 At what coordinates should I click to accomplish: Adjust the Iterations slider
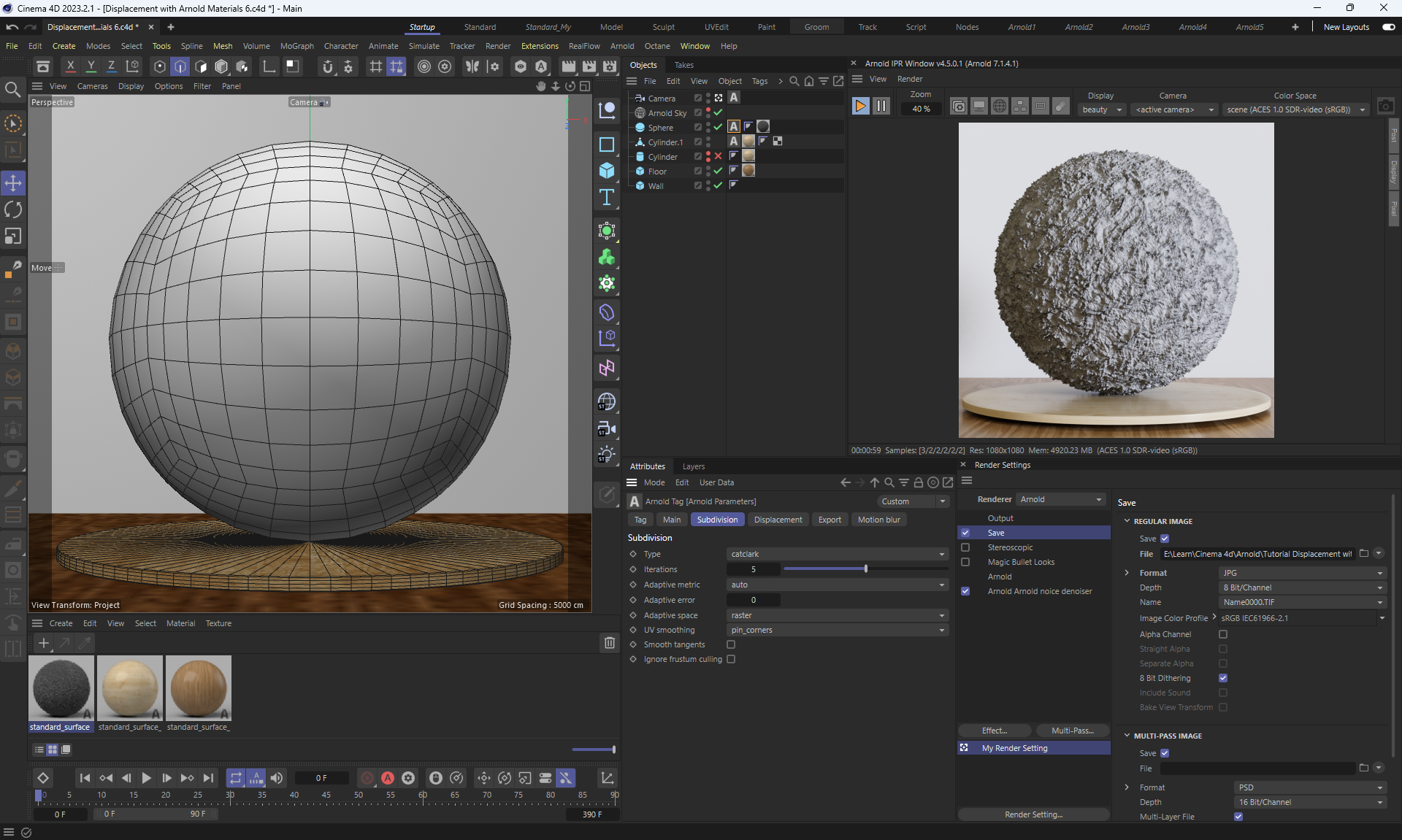click(x=866, y=569)
